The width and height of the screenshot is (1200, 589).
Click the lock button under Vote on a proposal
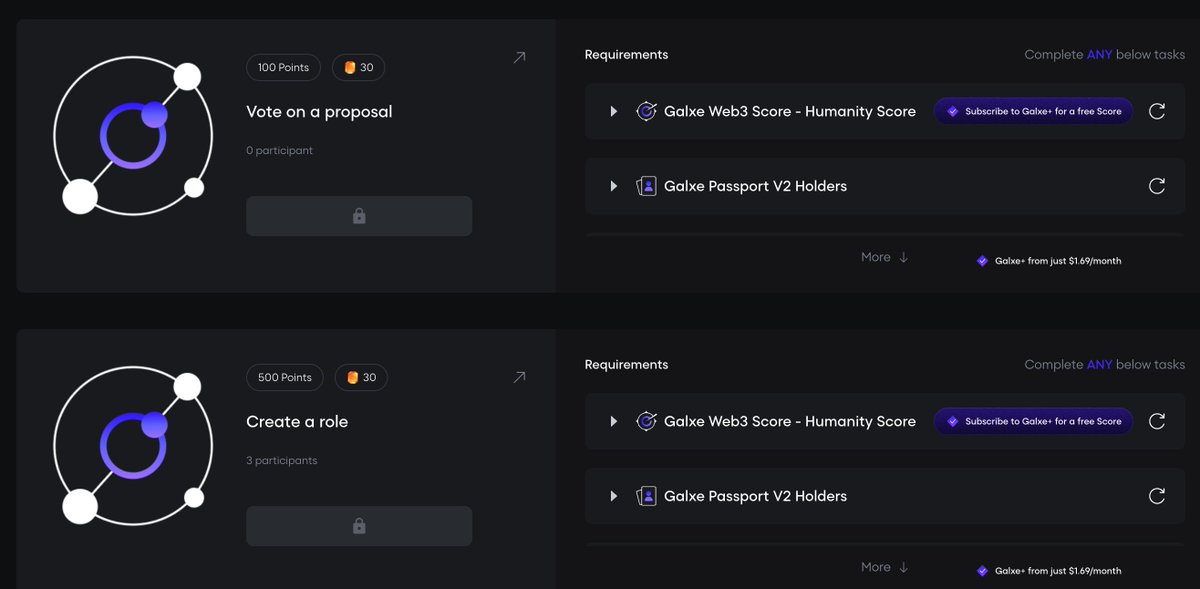click(x=359, y=216)
